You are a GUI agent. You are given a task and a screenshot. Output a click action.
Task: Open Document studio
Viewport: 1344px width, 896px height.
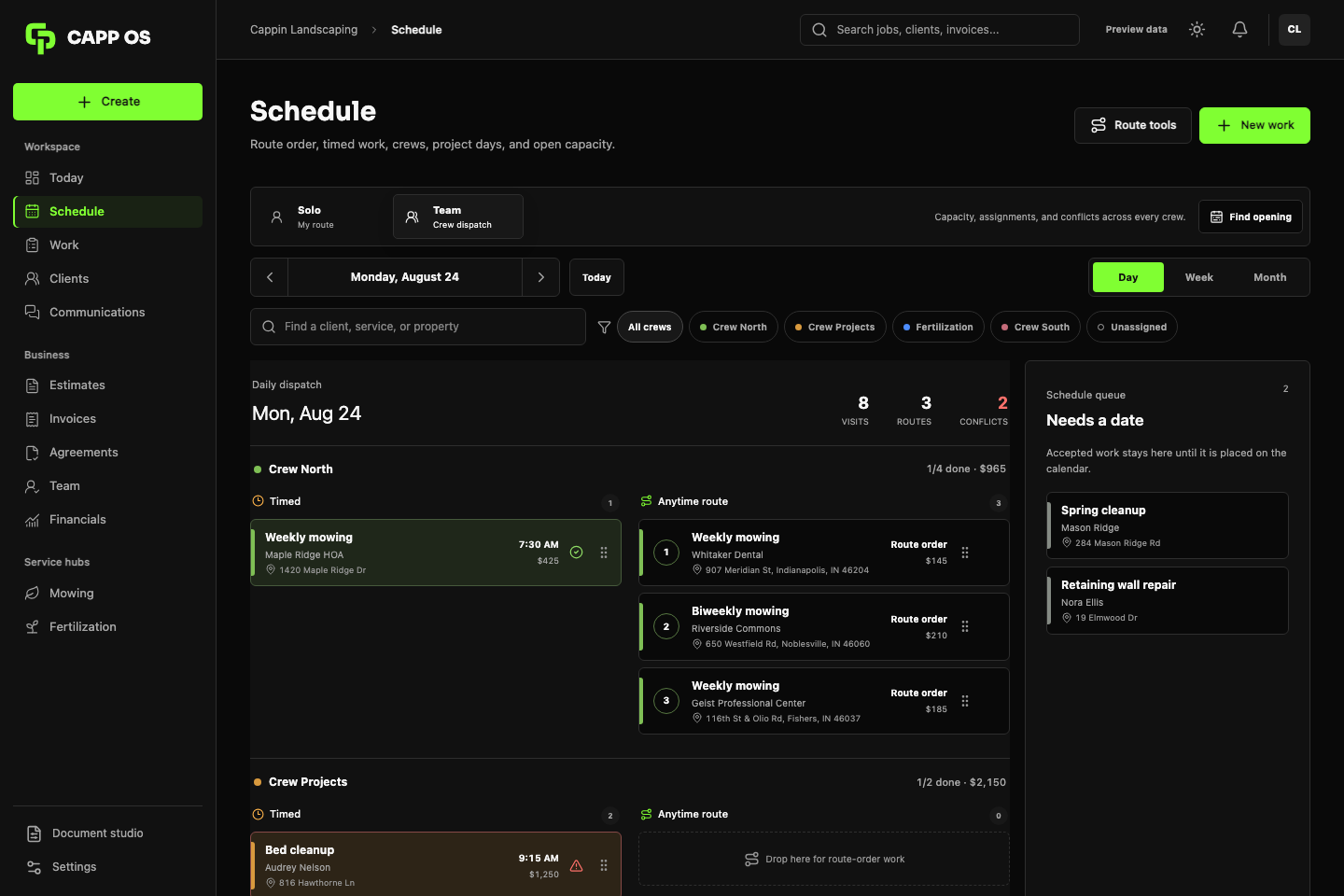108,833
